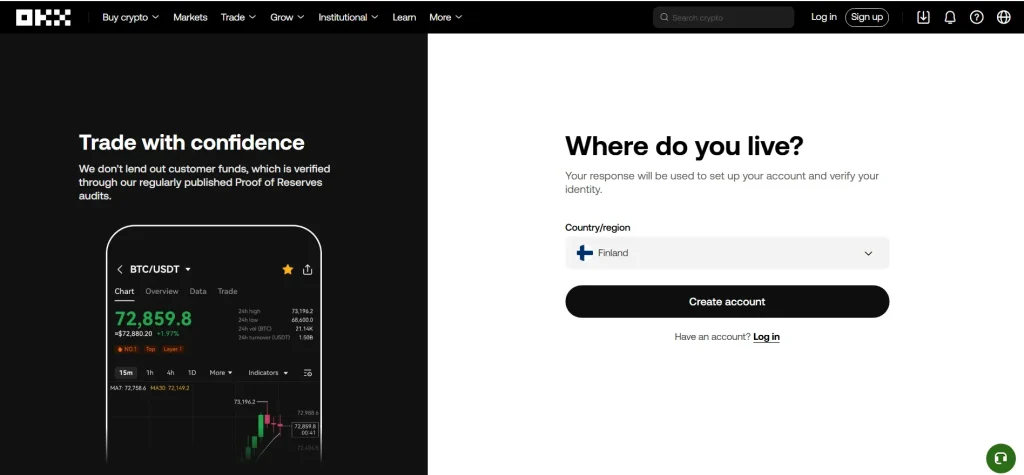This screenshot has width=1024, height=475.
Task: Expand the Institutional menu
Action: 348,17
